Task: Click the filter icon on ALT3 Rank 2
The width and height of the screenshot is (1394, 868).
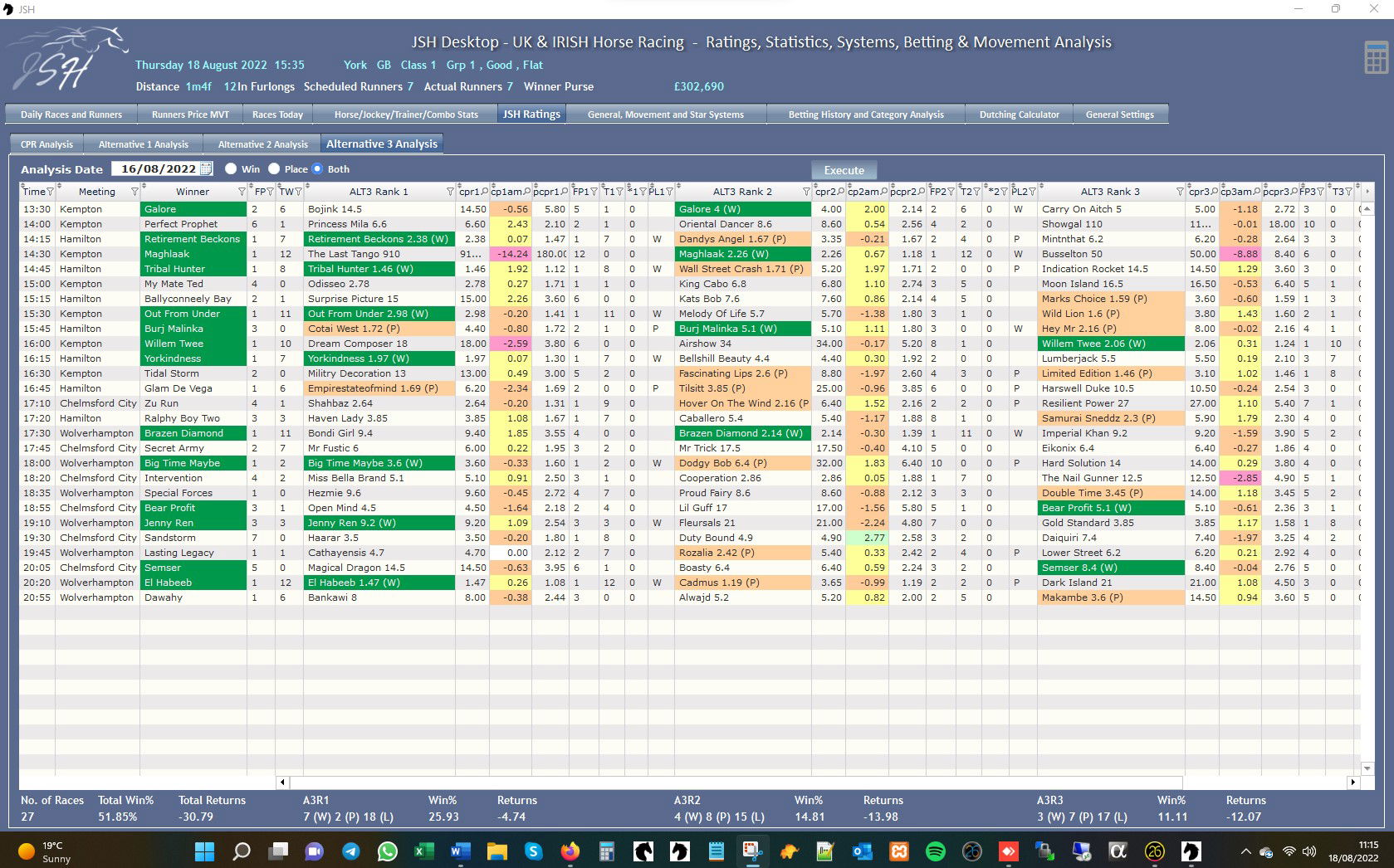Action: (x=805, y=192)
